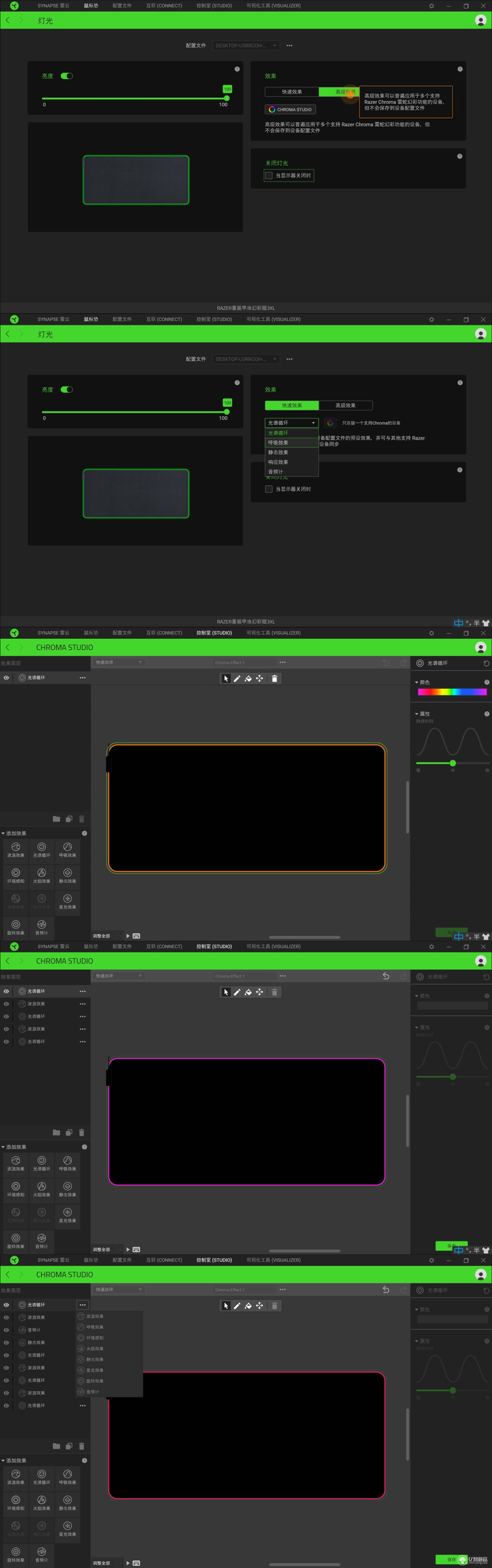Image resolution: width=492 pixels, height=1568 pixels.
Task: Click 保存 button in nine-layer Studio window
Action: point(451,1559)
